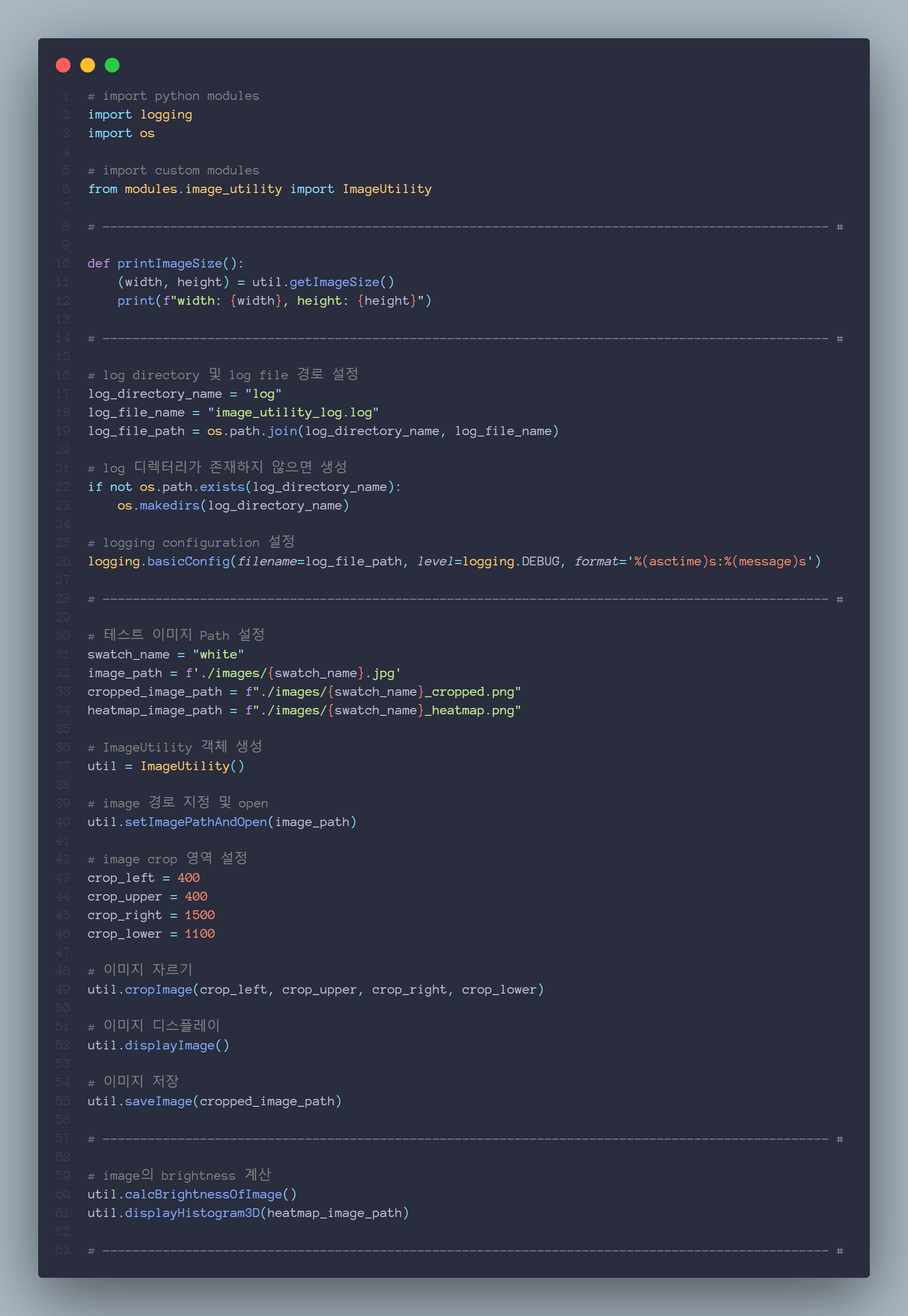Click 'modules.image_utility' in the import line
The height and width of the screenshot is (1316, 908).
(203, 189)
